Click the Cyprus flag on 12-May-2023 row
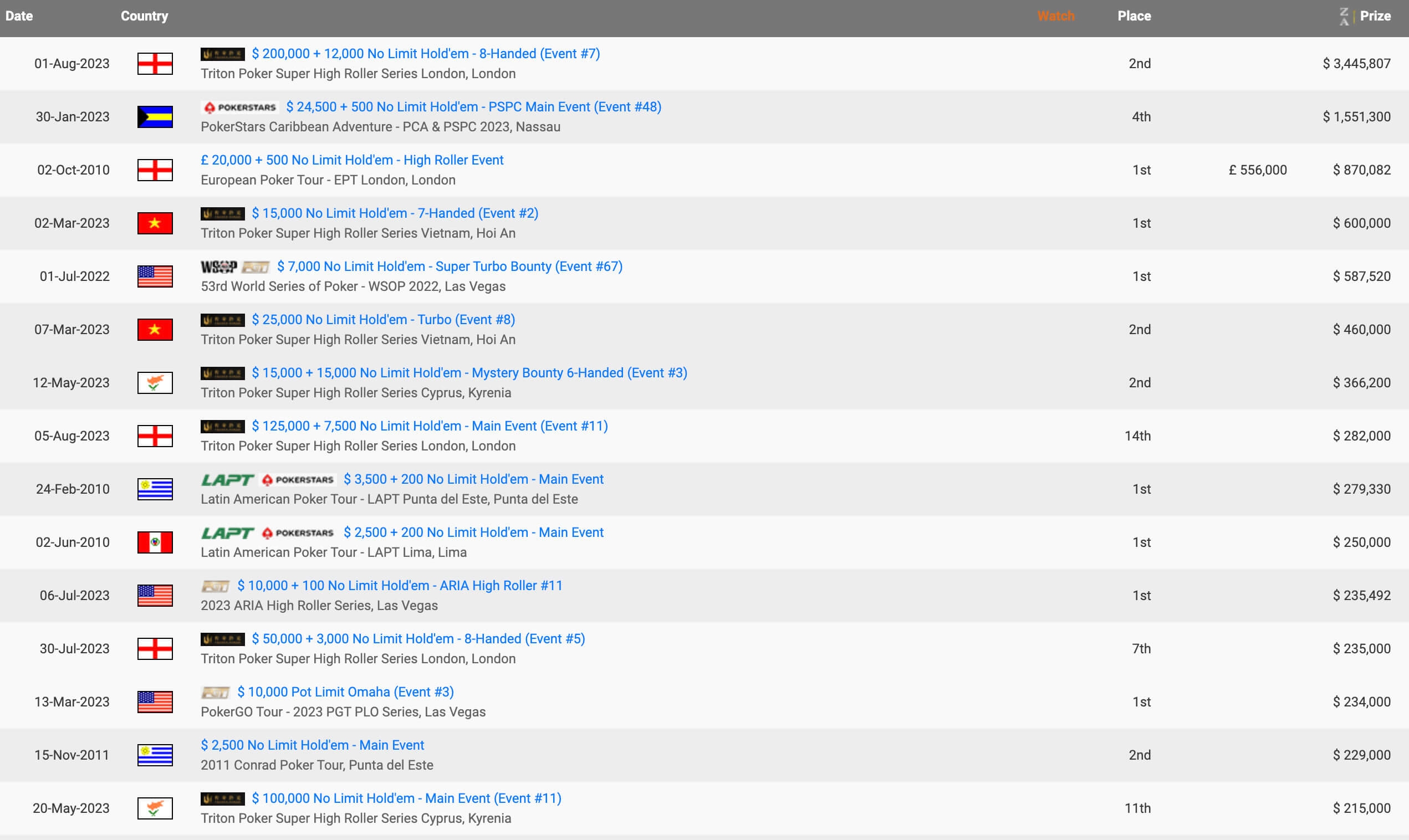The image size is (1409, 840). point(155,383)
